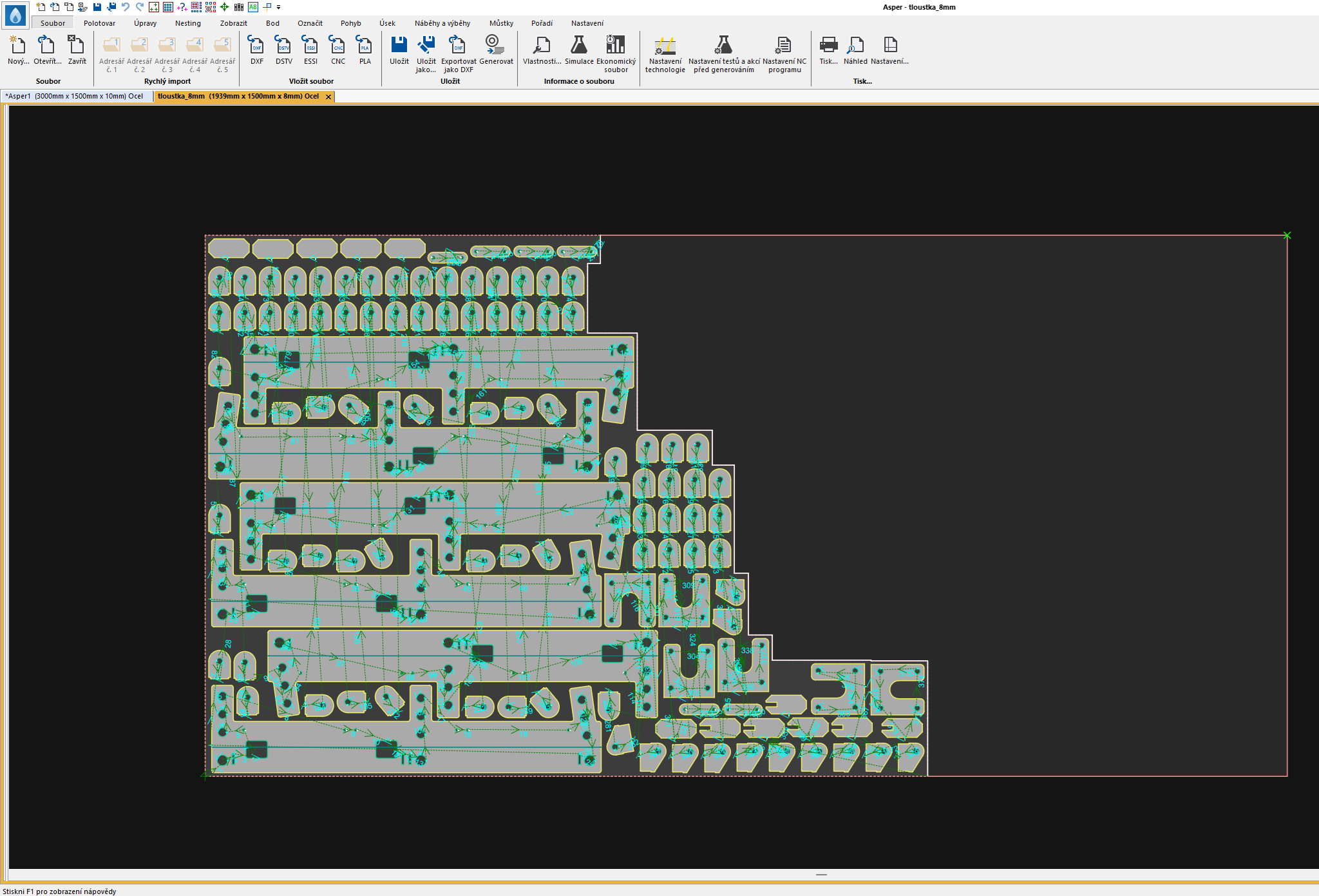Toggle the green A8 text display icon
The width and height of the screenshot is (1319, 896).
point(253,7)
